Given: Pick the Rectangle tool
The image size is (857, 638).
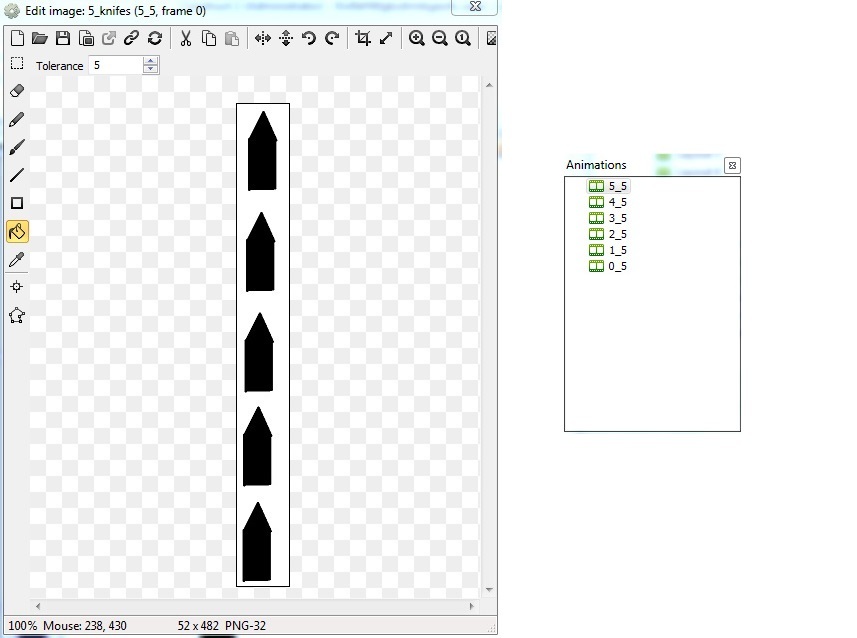Looking at the screenshot, I should (x=16, y=203).
